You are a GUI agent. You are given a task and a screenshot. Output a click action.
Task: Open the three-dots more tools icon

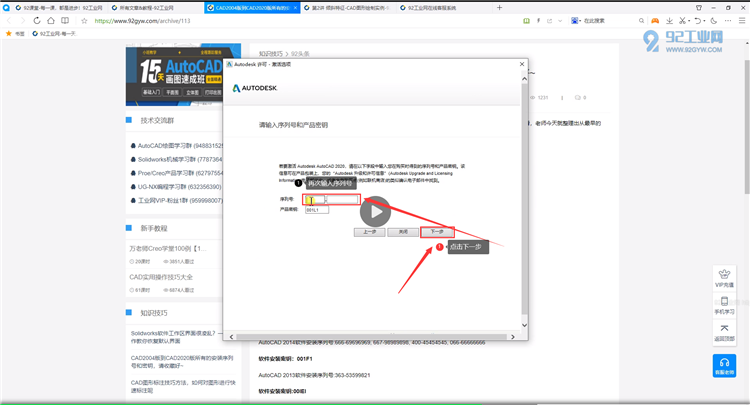tap(728, 21)
